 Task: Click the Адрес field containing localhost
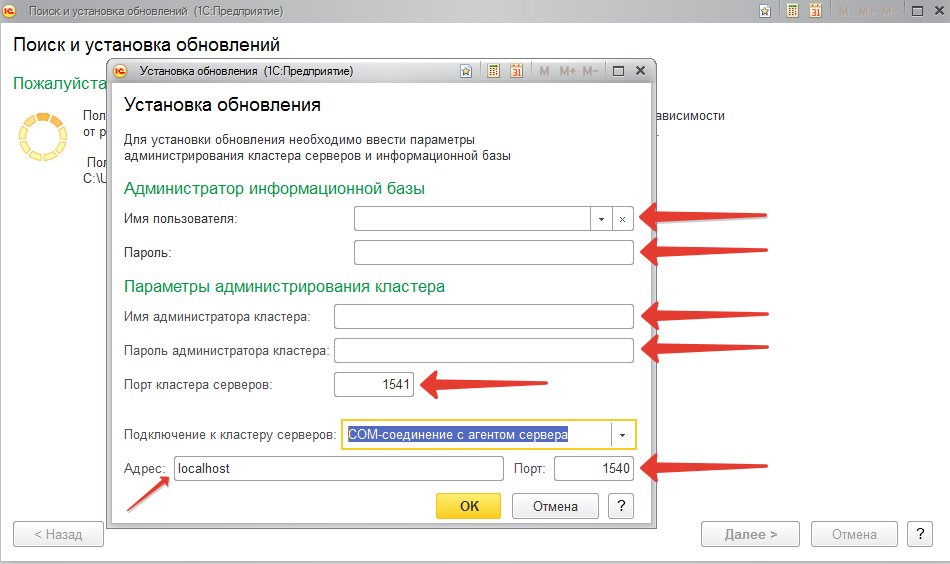(338, 468)
